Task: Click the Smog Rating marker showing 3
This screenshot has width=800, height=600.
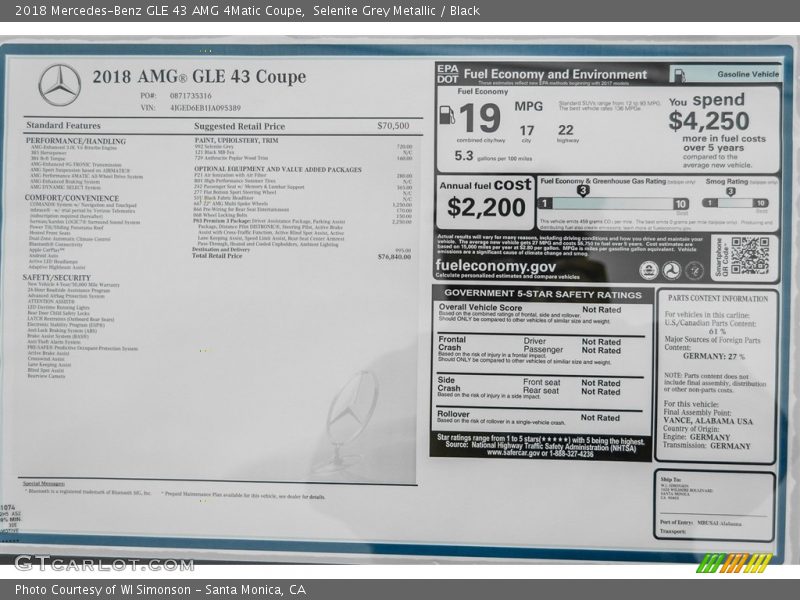Action: tap(731, 191)
